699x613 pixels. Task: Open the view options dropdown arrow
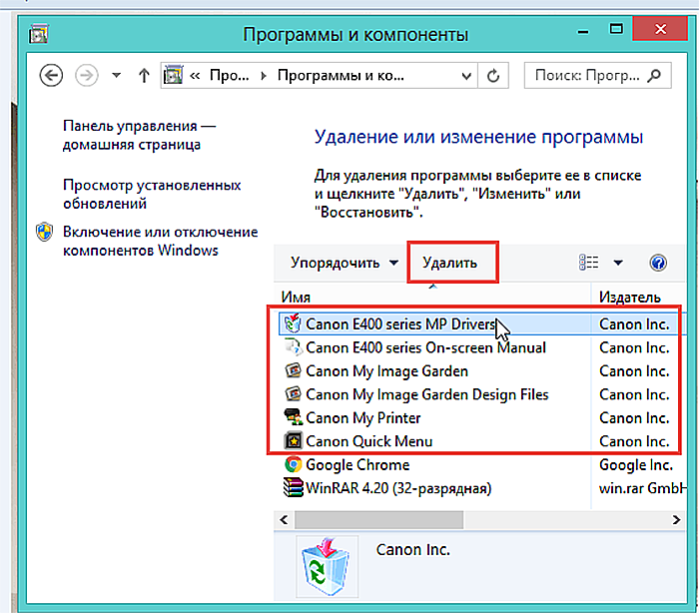point(618,263)
